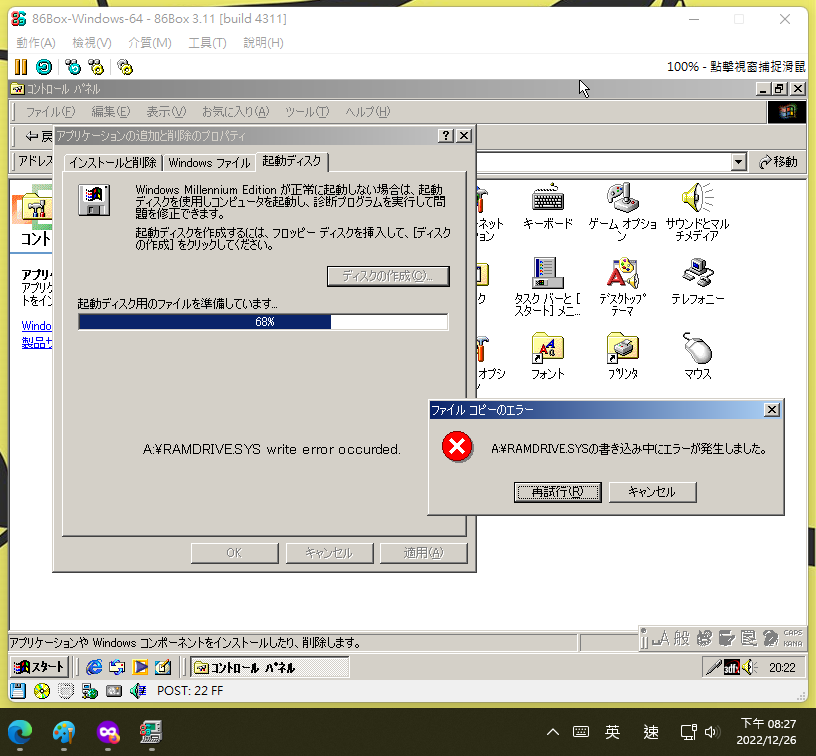Click the 3dfx icon in the guest system tray

click(733, 667)
